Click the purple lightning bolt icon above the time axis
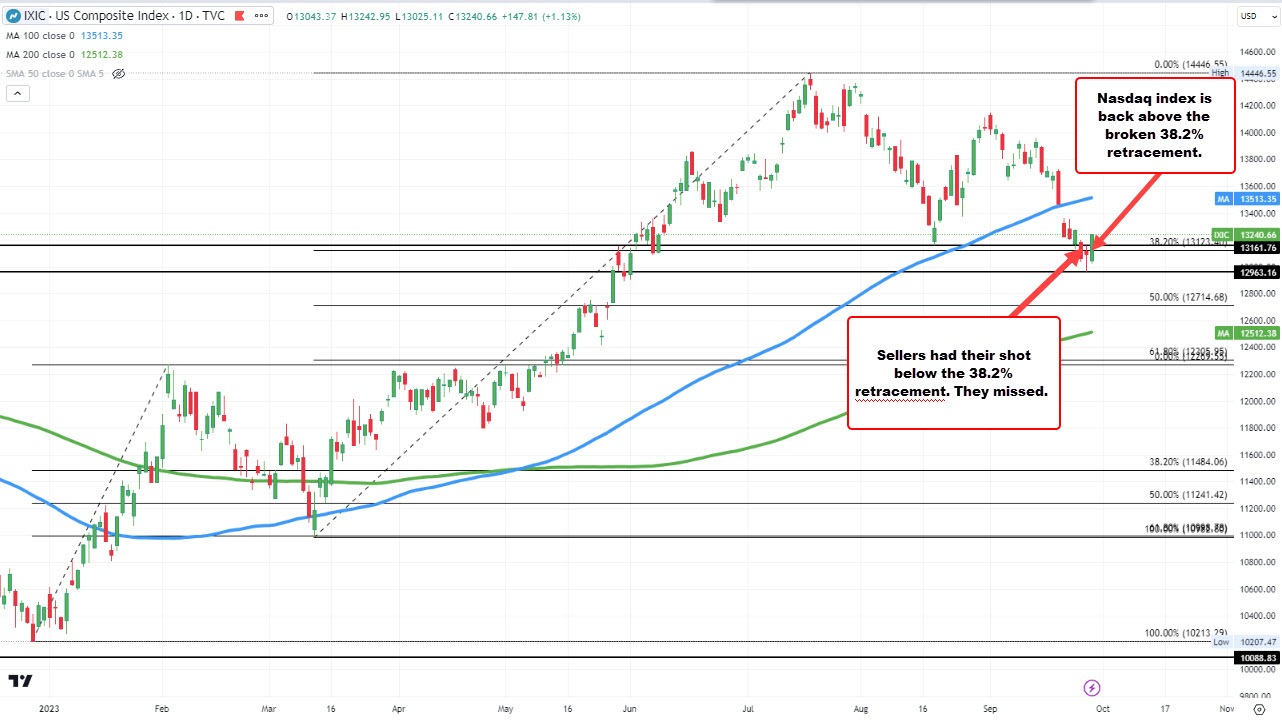 tap(1092, 688)
